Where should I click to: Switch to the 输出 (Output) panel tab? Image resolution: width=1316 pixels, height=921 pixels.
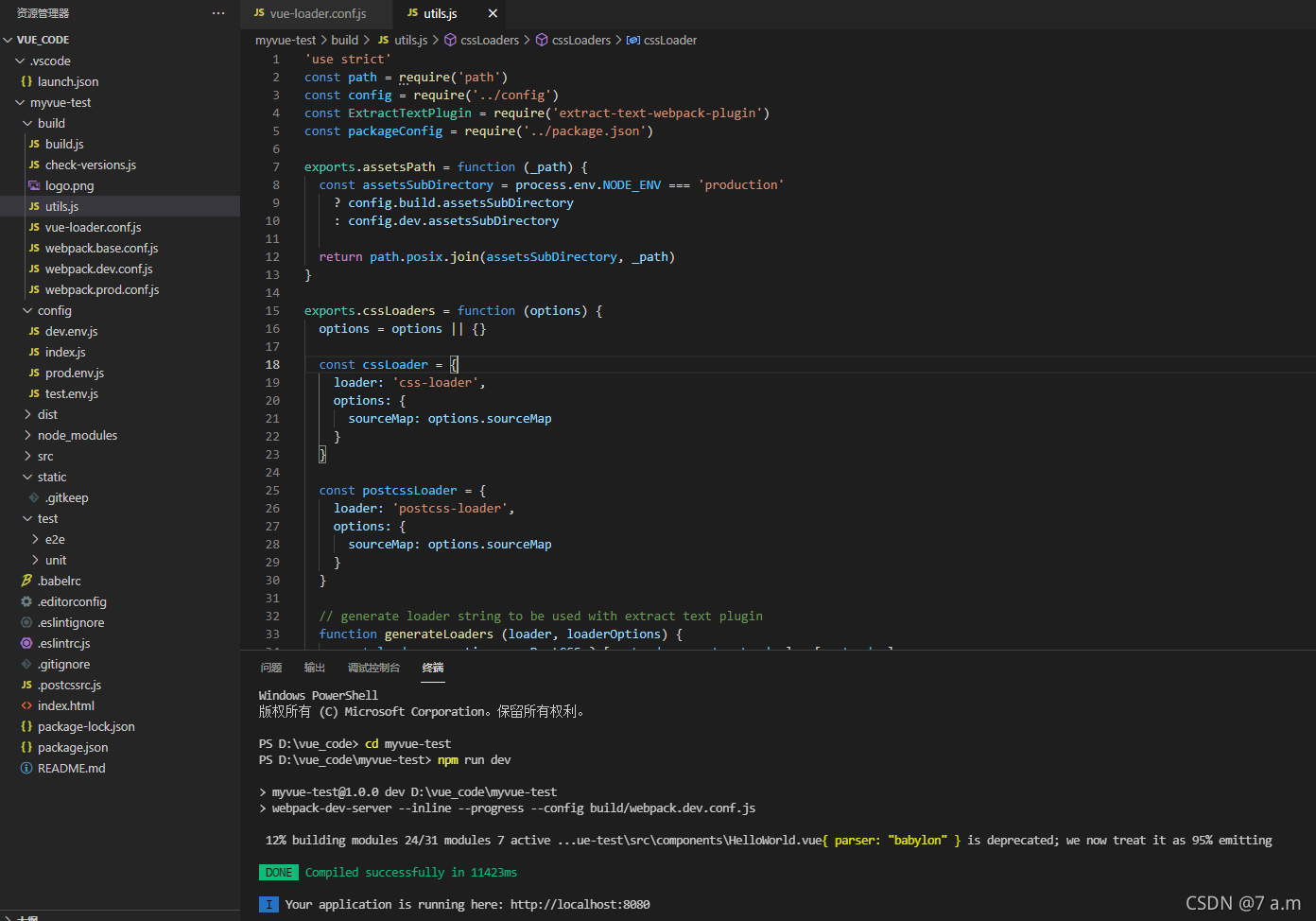pos(315,668)
